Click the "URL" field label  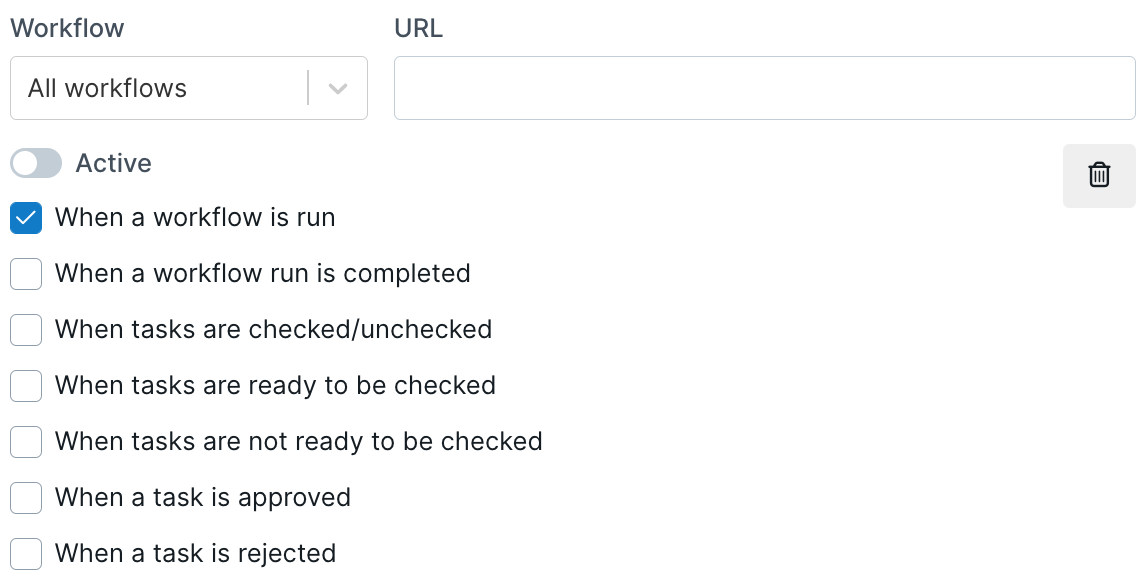[x=418, y=28]
